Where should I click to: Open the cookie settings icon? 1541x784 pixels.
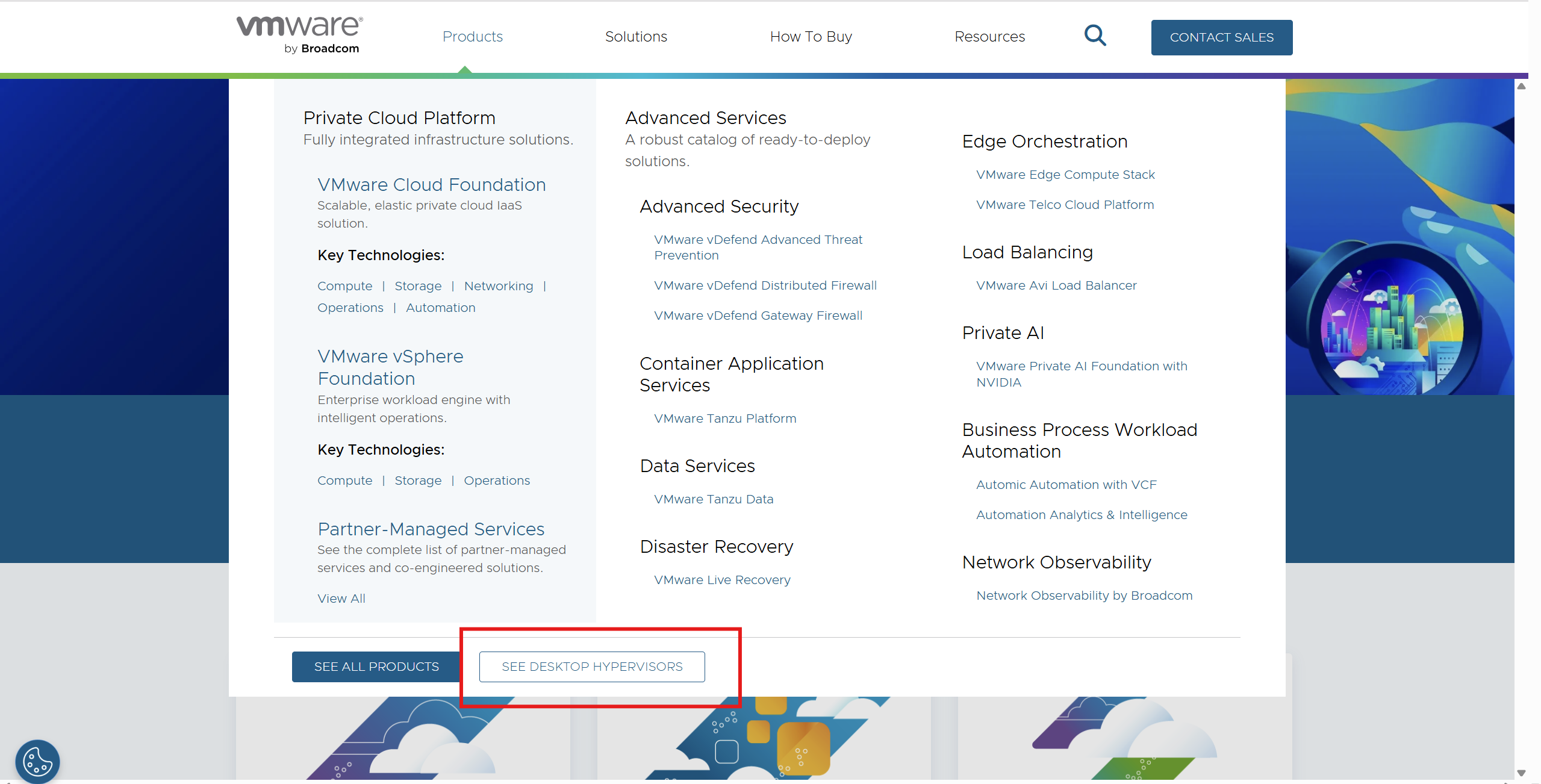coord(37,761)
